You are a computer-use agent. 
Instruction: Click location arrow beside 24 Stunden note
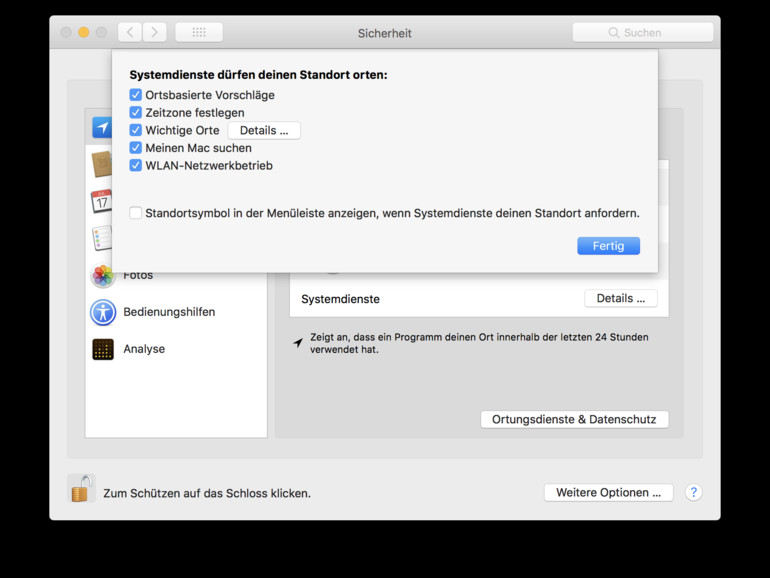pos(298,342)
